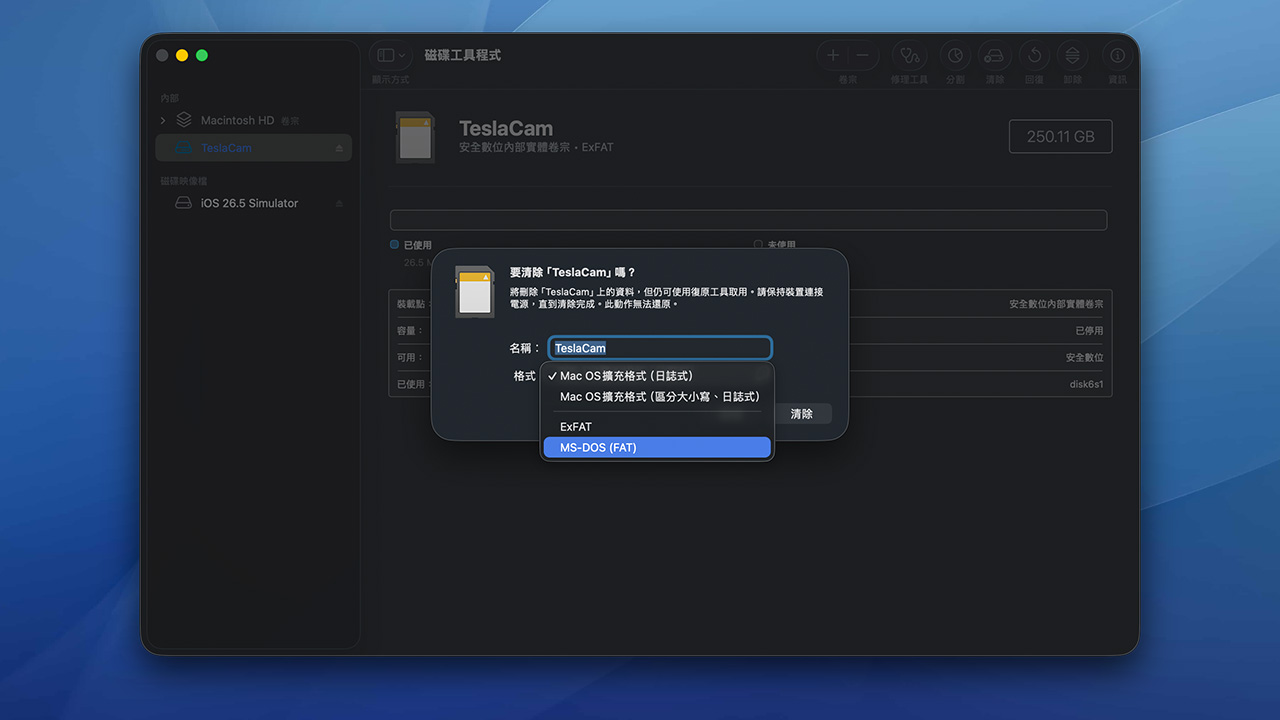The image size is (1280, 720).
Task: Eject the TeslaCam volume
Action: (339, 148)
